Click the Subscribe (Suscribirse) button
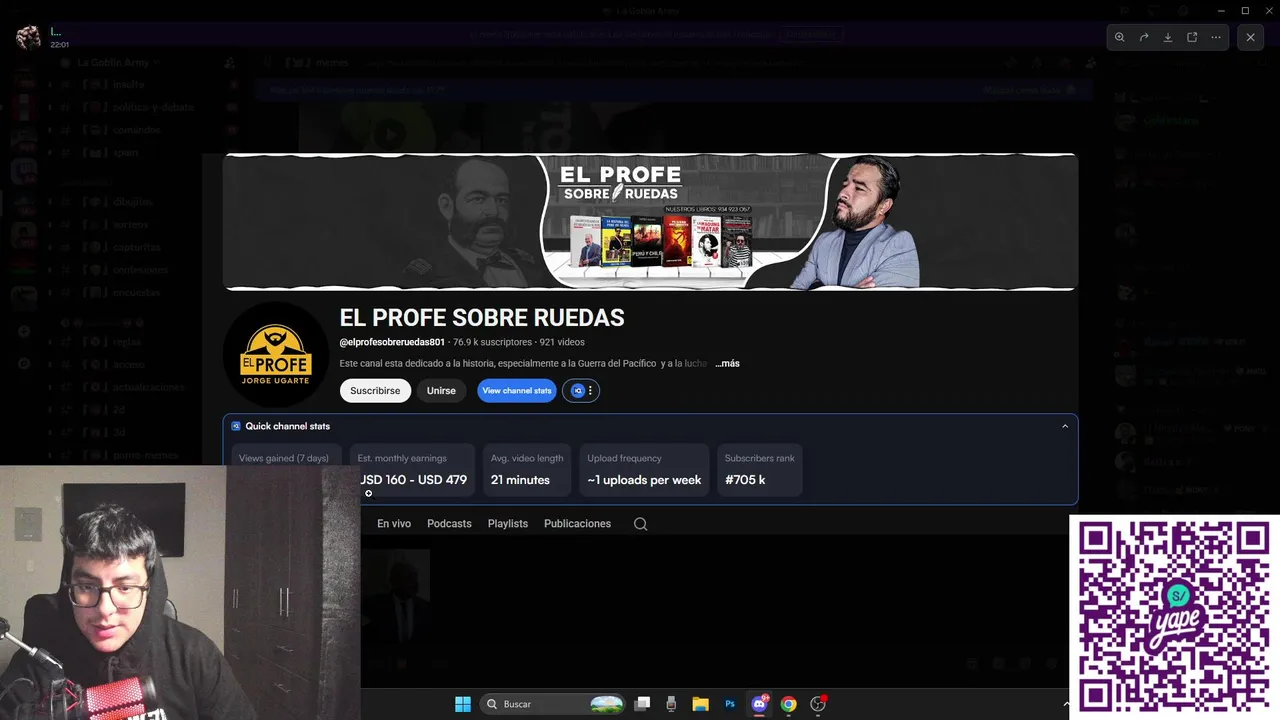 coord(375,391)
